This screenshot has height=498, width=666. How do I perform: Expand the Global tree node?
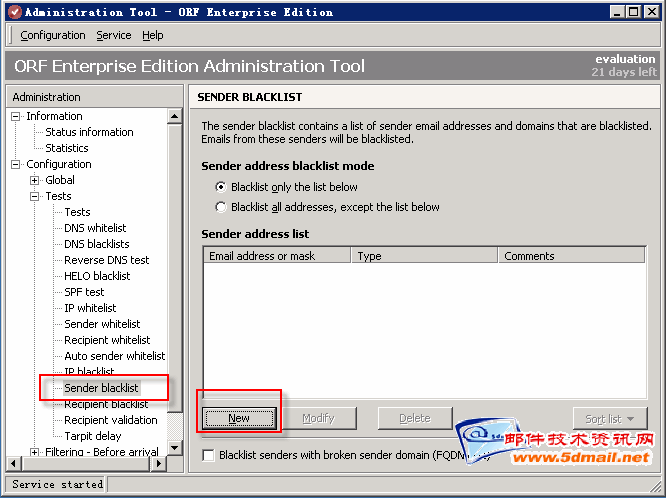click(x=35, y=180)
